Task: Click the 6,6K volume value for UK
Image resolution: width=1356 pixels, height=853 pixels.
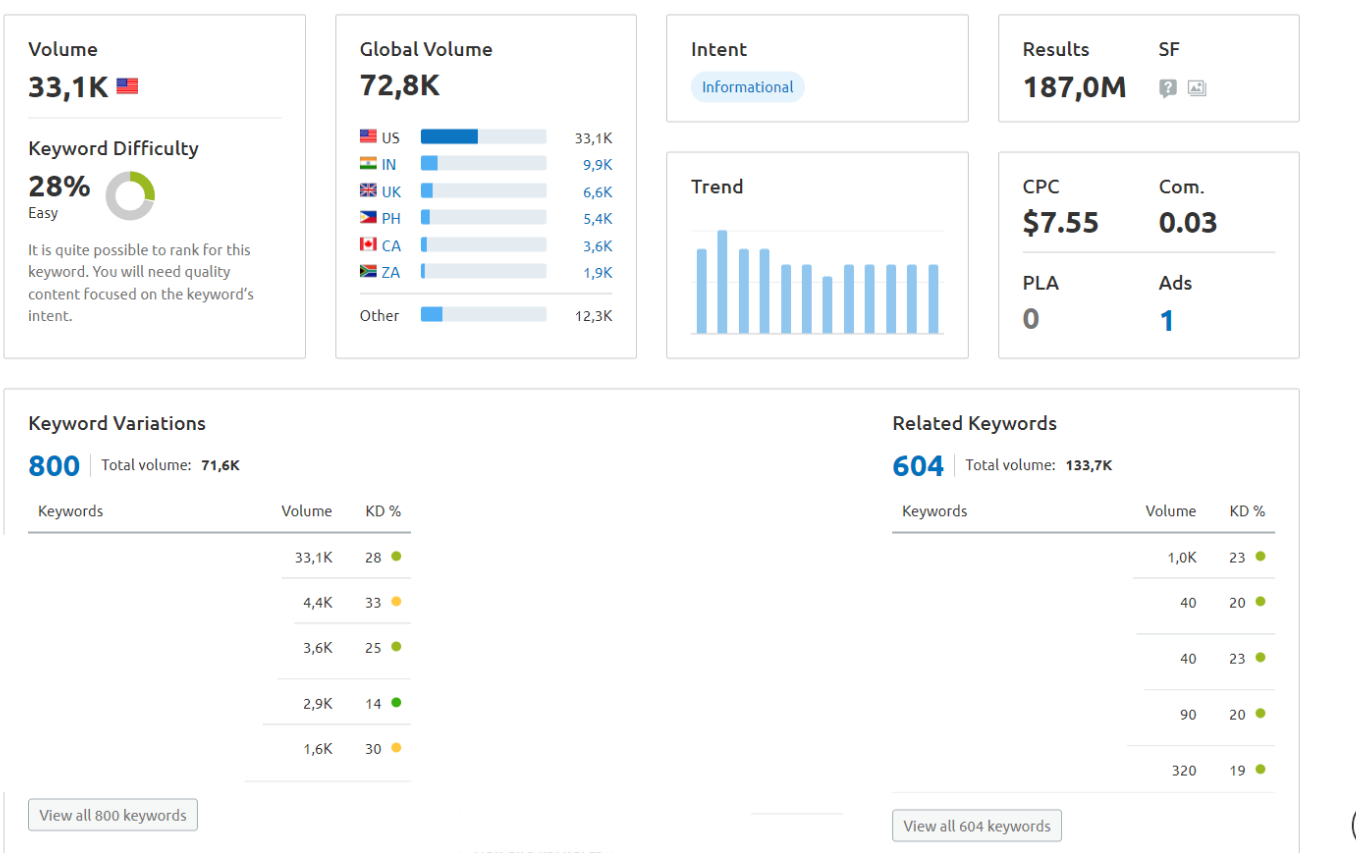Action: (597, 192)
